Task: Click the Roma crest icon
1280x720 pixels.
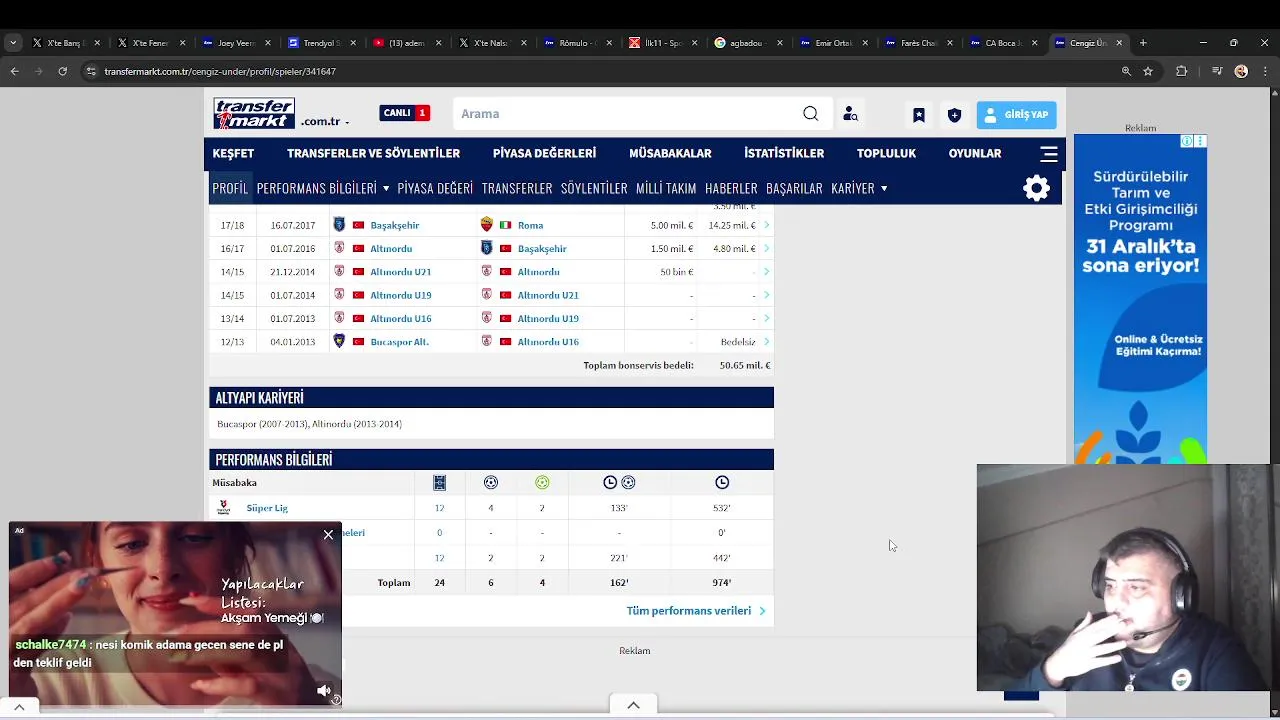Action: [487, 225]
